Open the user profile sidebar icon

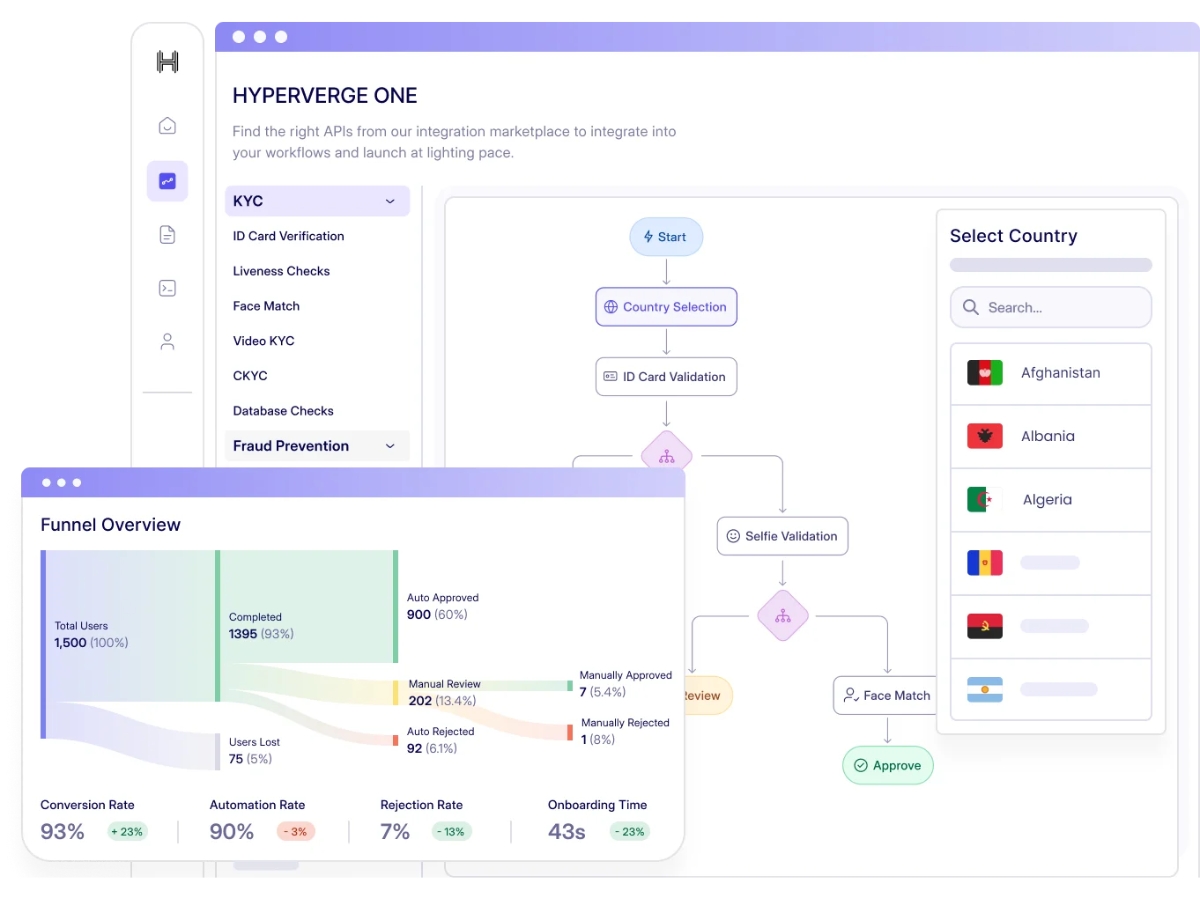pos(167,342)
